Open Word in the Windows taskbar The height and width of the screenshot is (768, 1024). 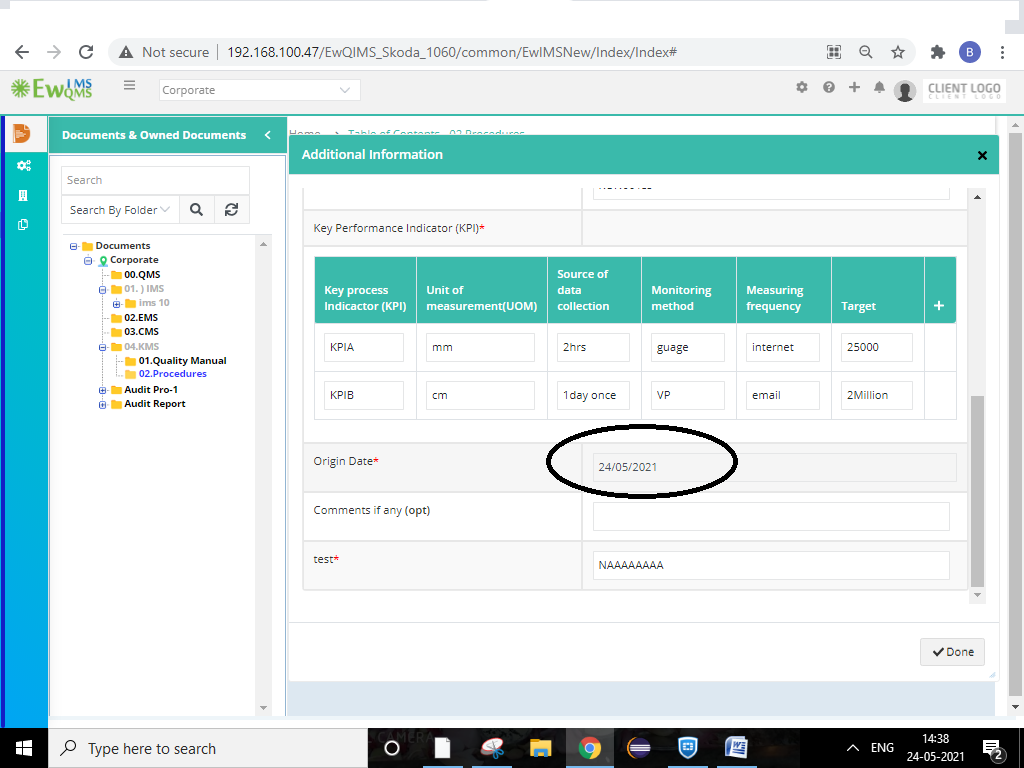click(736, 748)
